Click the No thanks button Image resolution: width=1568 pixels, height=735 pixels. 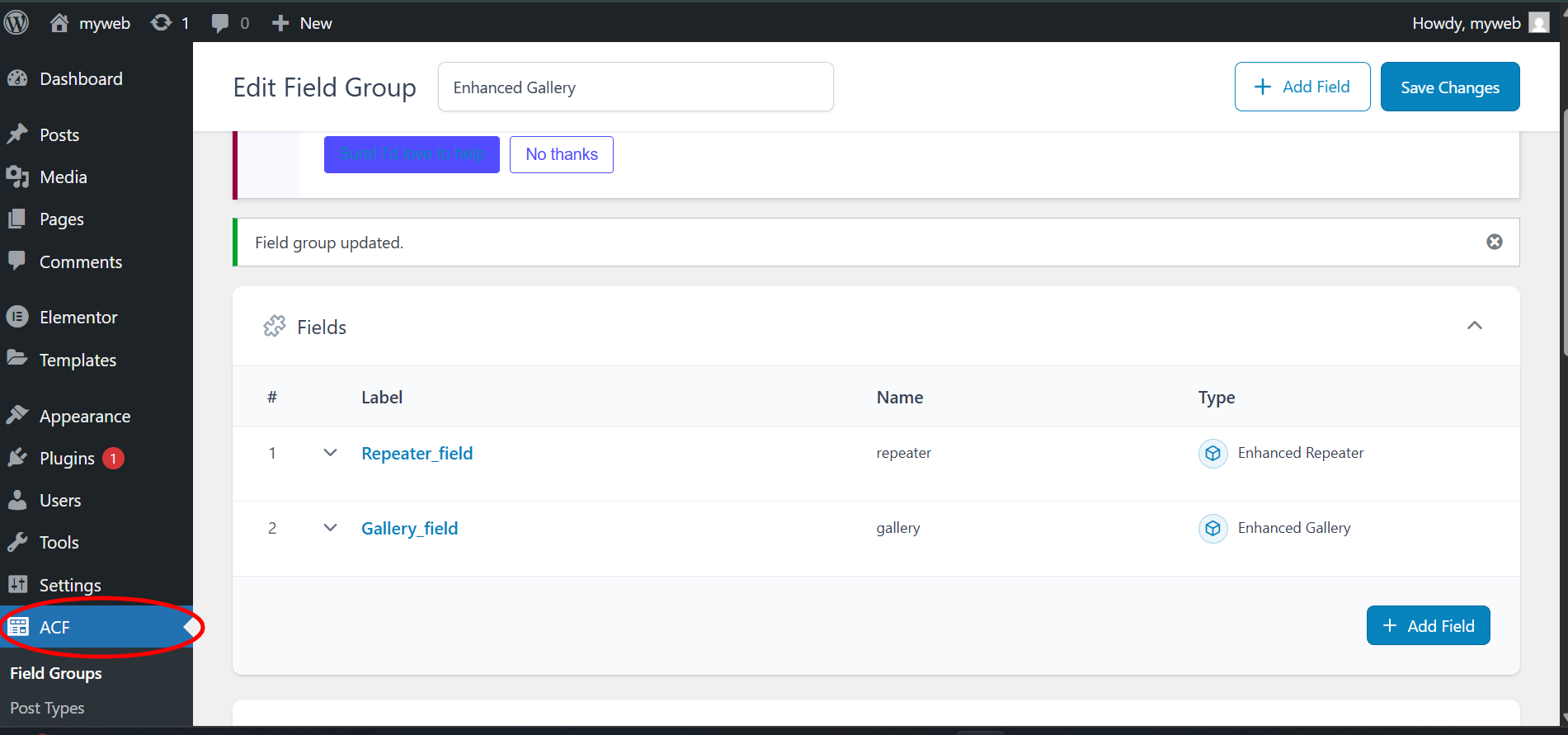pos(562,154)
